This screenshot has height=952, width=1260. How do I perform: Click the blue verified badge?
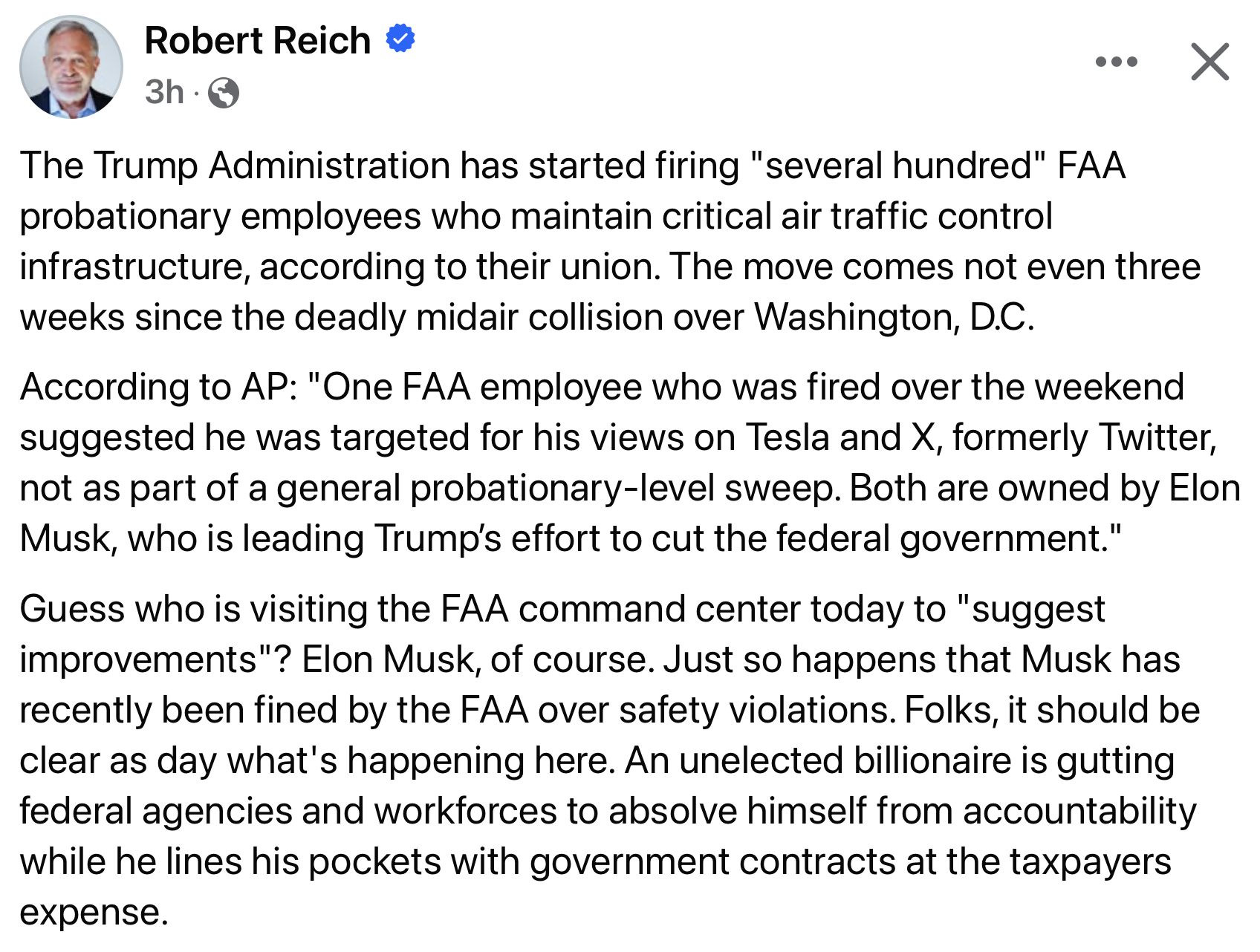(x=400, y=39)
